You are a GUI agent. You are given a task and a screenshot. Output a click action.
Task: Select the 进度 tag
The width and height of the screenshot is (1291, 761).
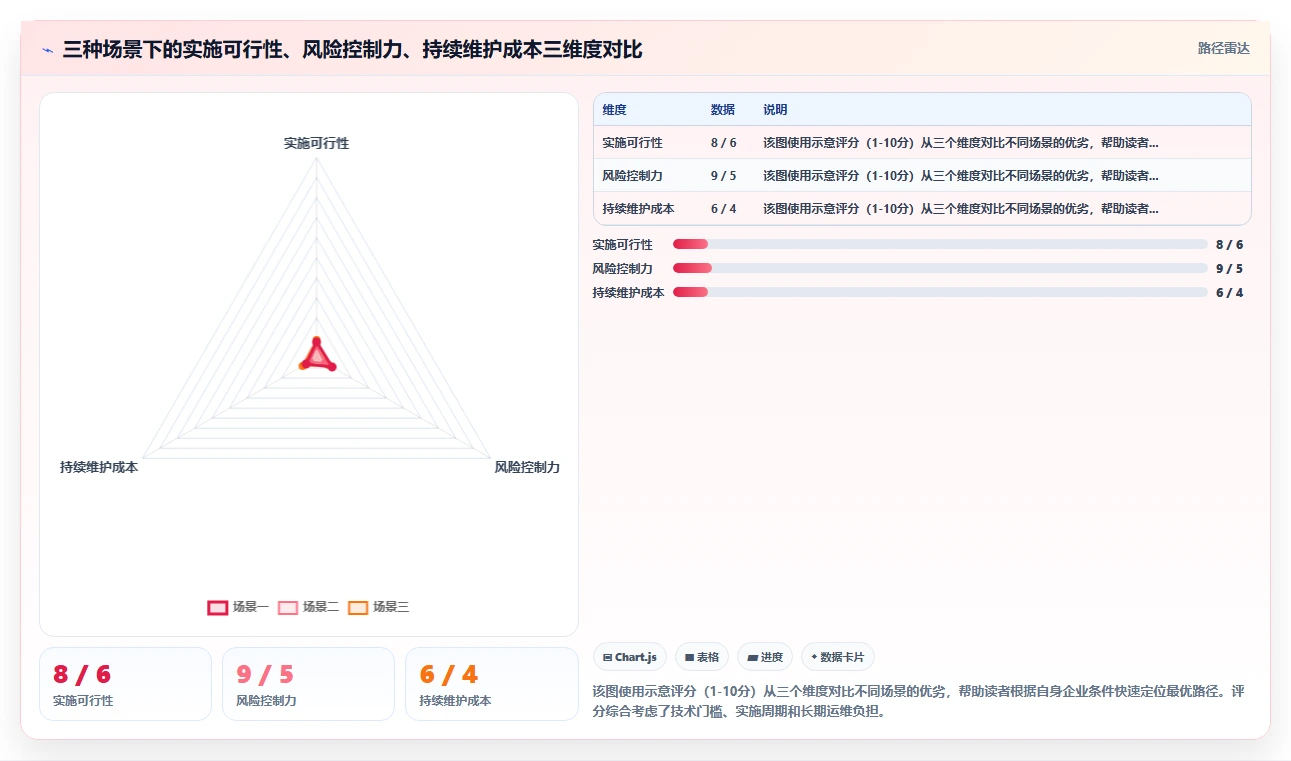pos(765,657)
